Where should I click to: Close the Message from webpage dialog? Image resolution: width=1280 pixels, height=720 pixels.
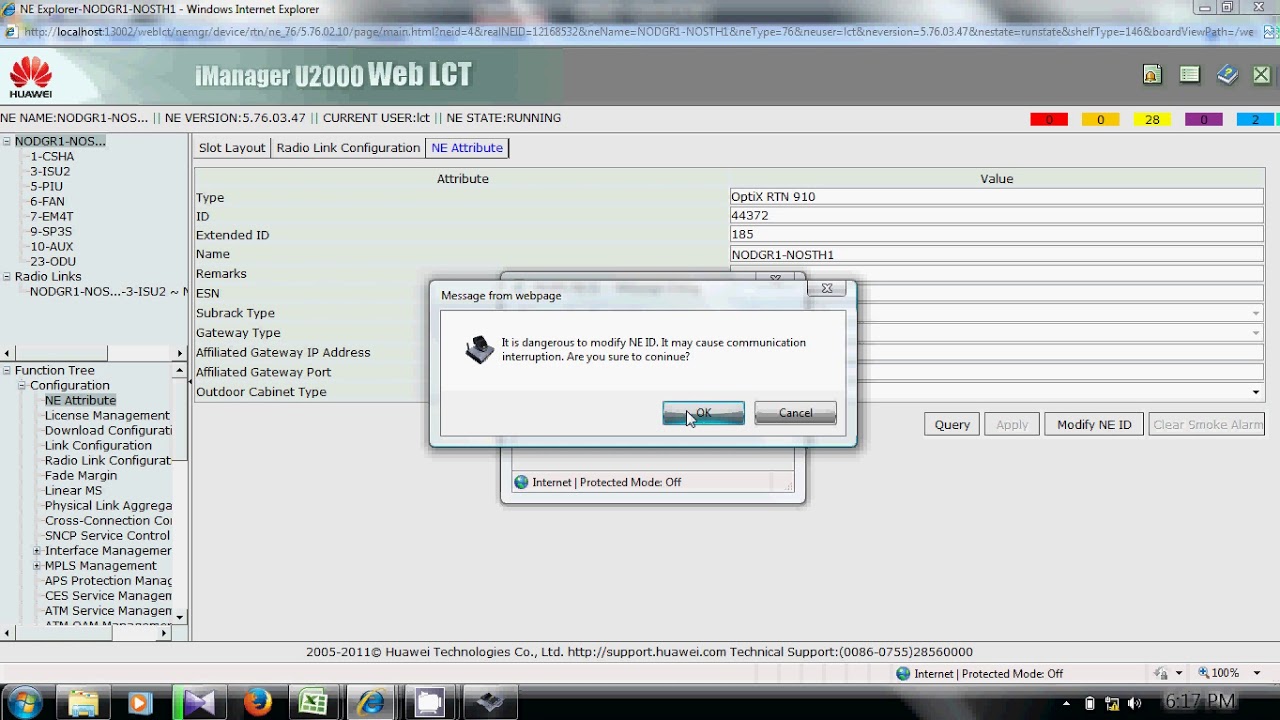[827, 288]
